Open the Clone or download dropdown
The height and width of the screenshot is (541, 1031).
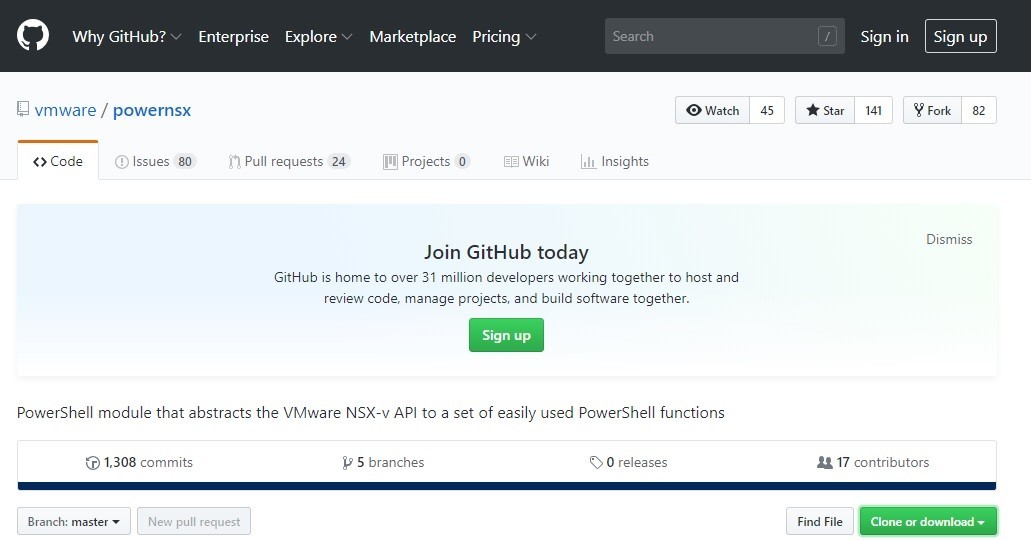[928, 521]
